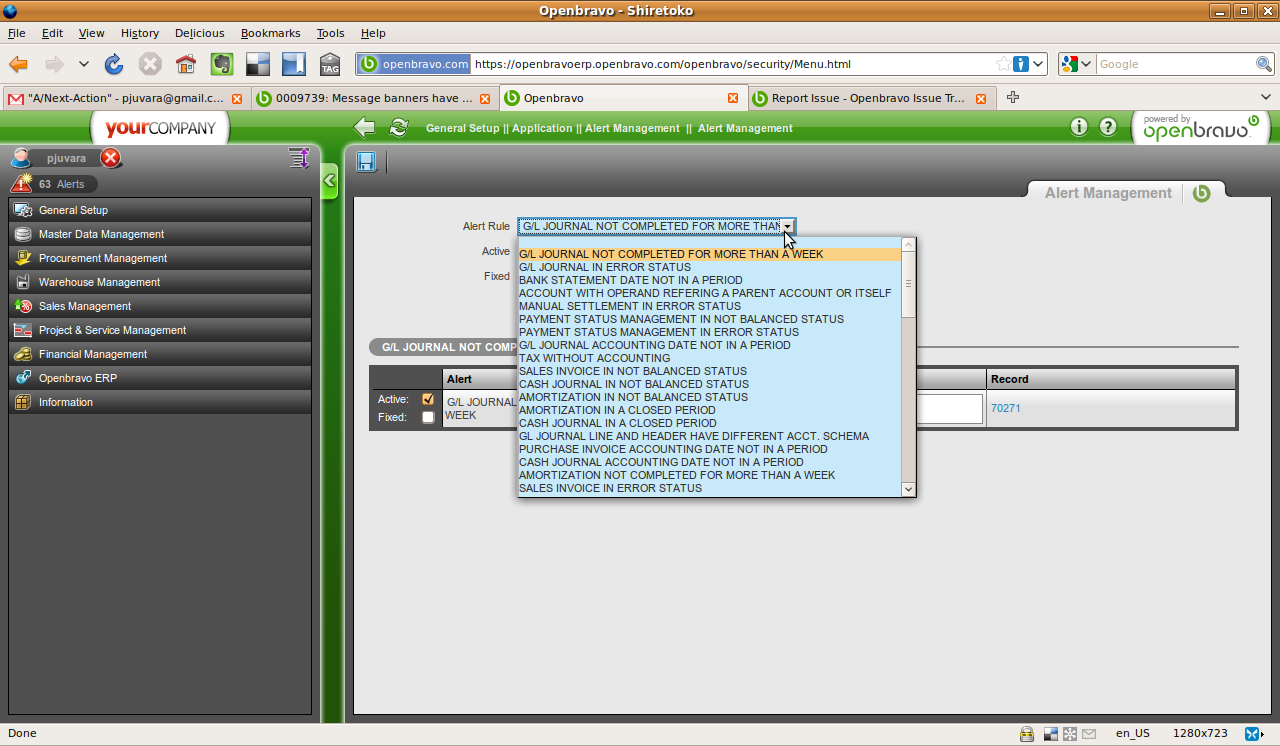Click the Google search input field
The image size is (1280, 746).
tap(1175, 64)
